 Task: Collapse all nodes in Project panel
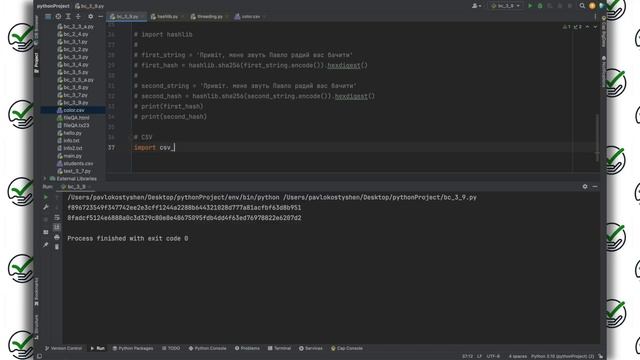pos(78,17)
